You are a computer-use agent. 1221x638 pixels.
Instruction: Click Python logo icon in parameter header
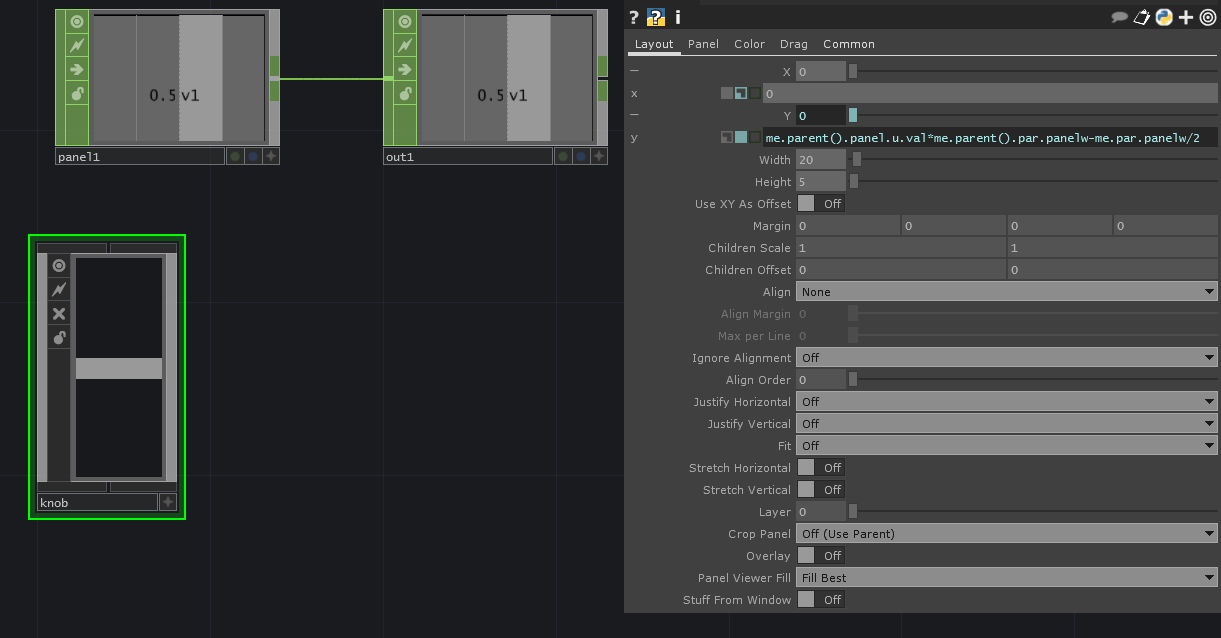point(1164,17)
